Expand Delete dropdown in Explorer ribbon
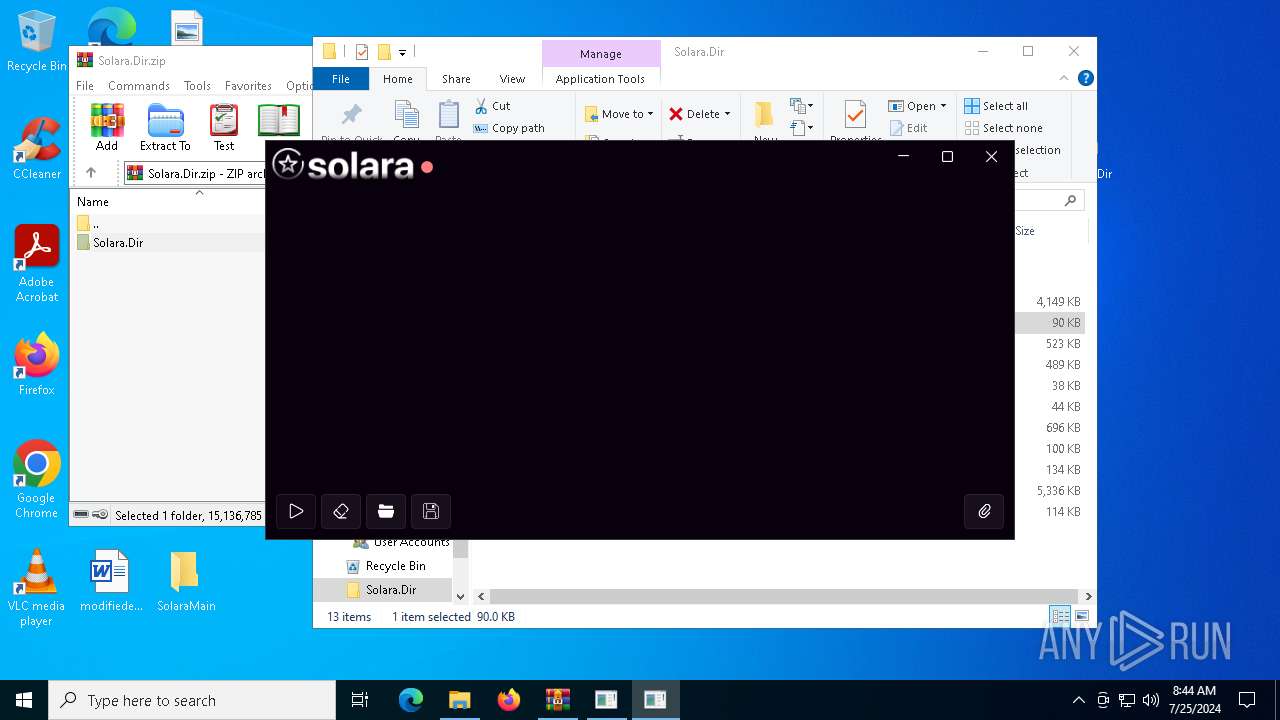This screenshot has width=1280, height=720. tap(728, 114)
